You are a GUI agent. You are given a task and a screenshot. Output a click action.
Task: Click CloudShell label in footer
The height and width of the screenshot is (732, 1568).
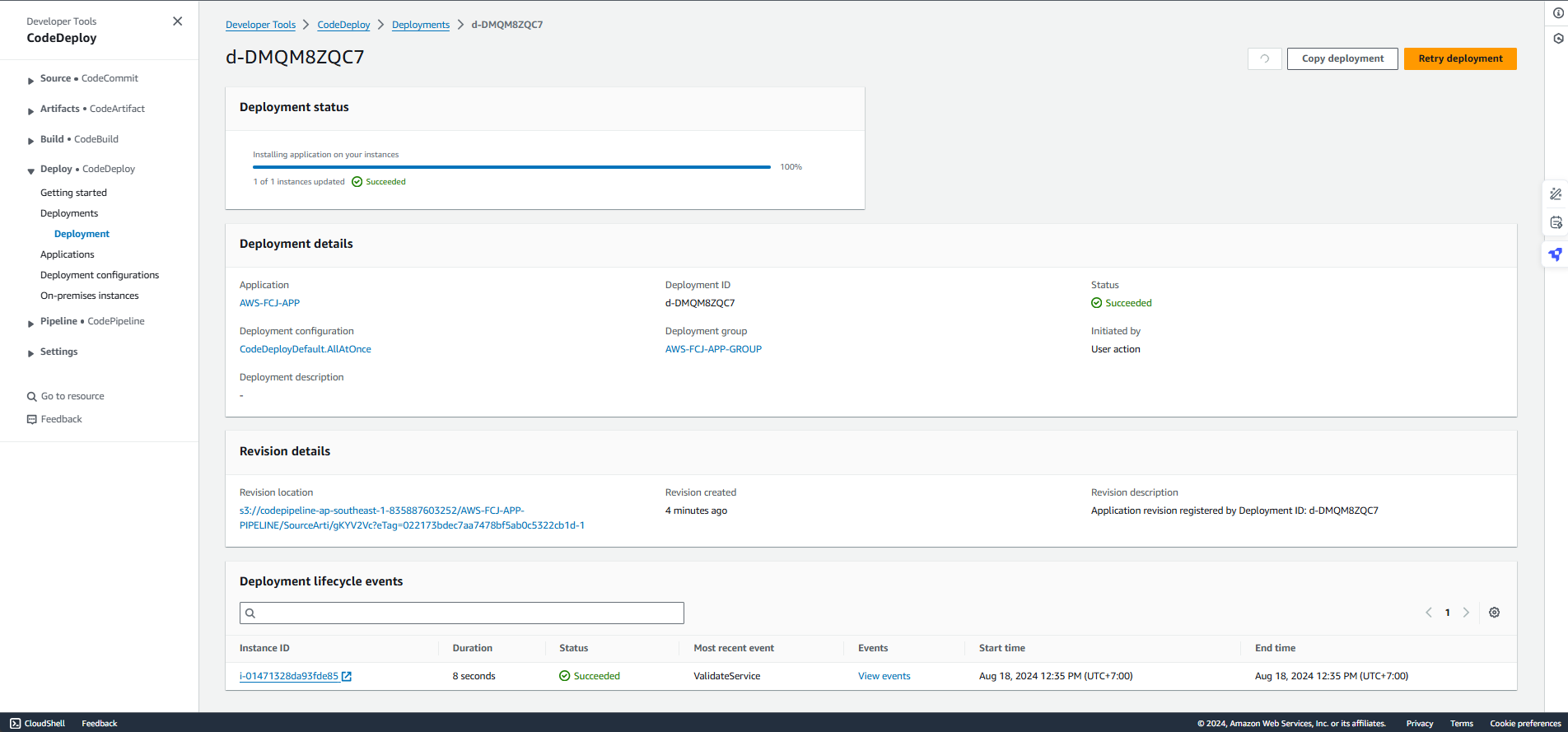tap(44, 724)
